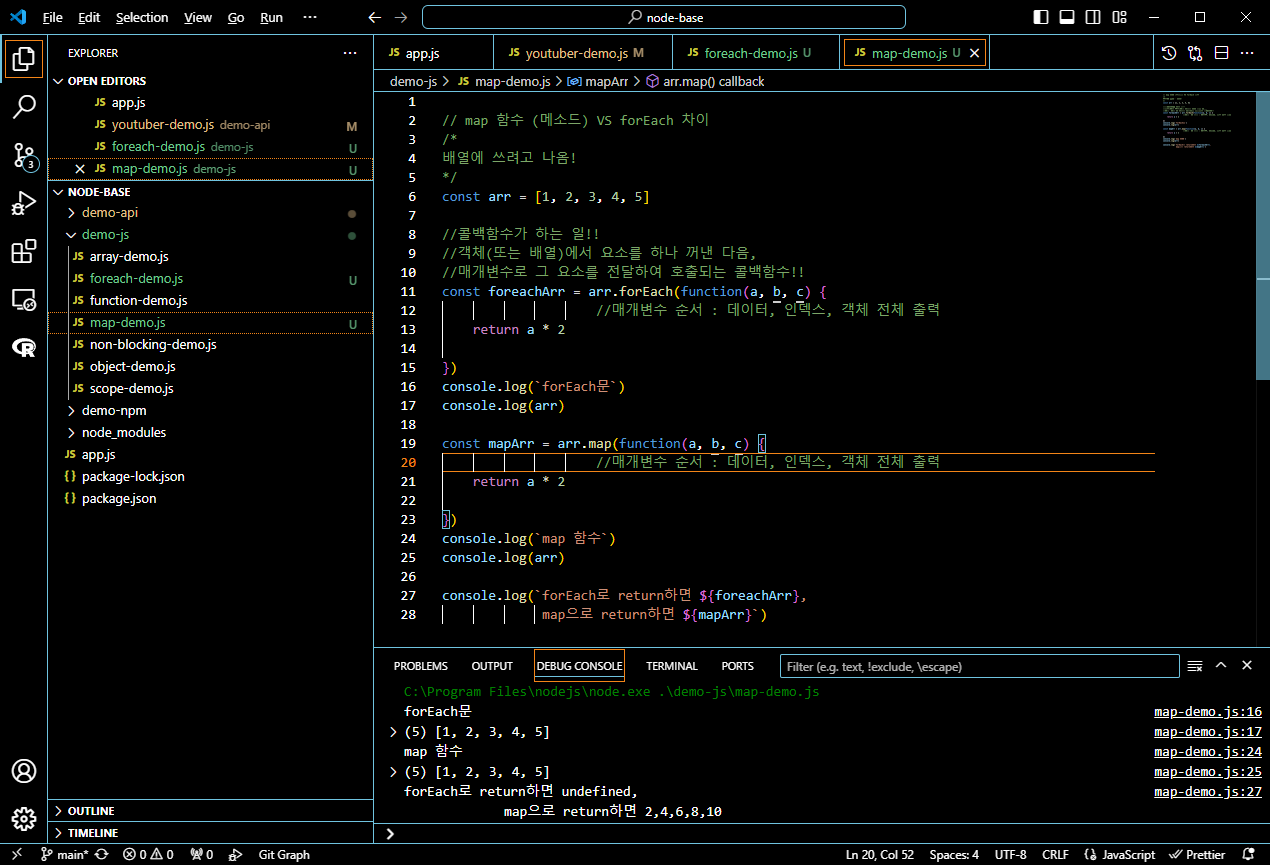
Task: Customize the editor layout
Action: pyautogui.click(x=1119, y=17)
